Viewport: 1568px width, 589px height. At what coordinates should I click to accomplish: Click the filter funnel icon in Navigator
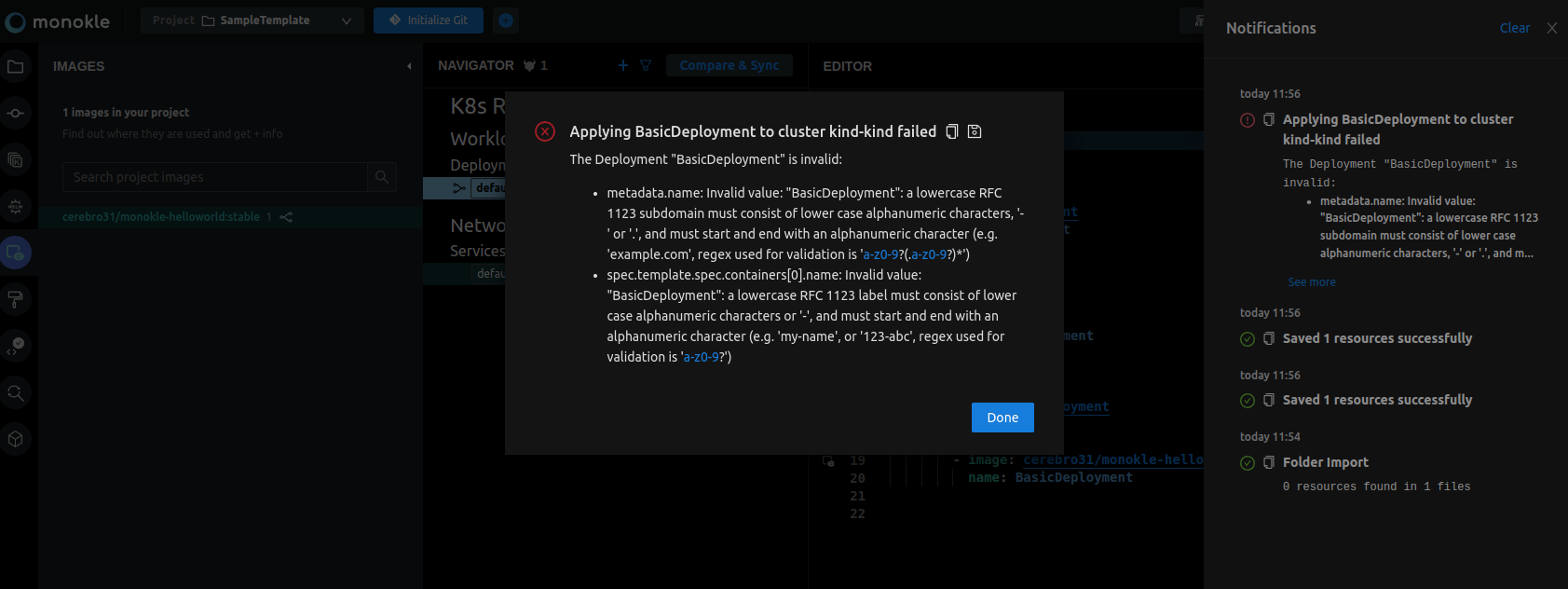pyautogui.click(x=646, y=65)
